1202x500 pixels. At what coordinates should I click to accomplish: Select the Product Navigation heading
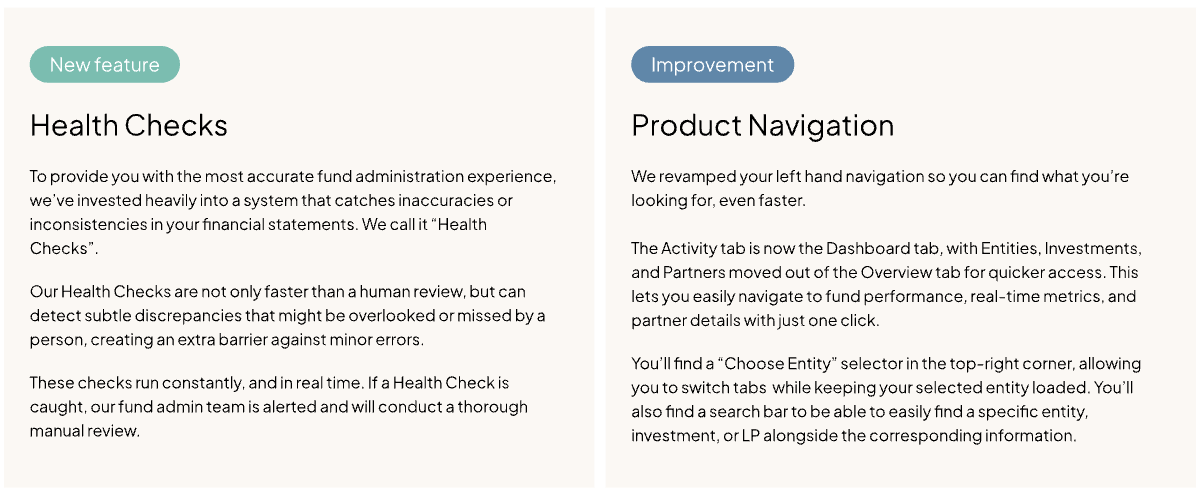762,125
